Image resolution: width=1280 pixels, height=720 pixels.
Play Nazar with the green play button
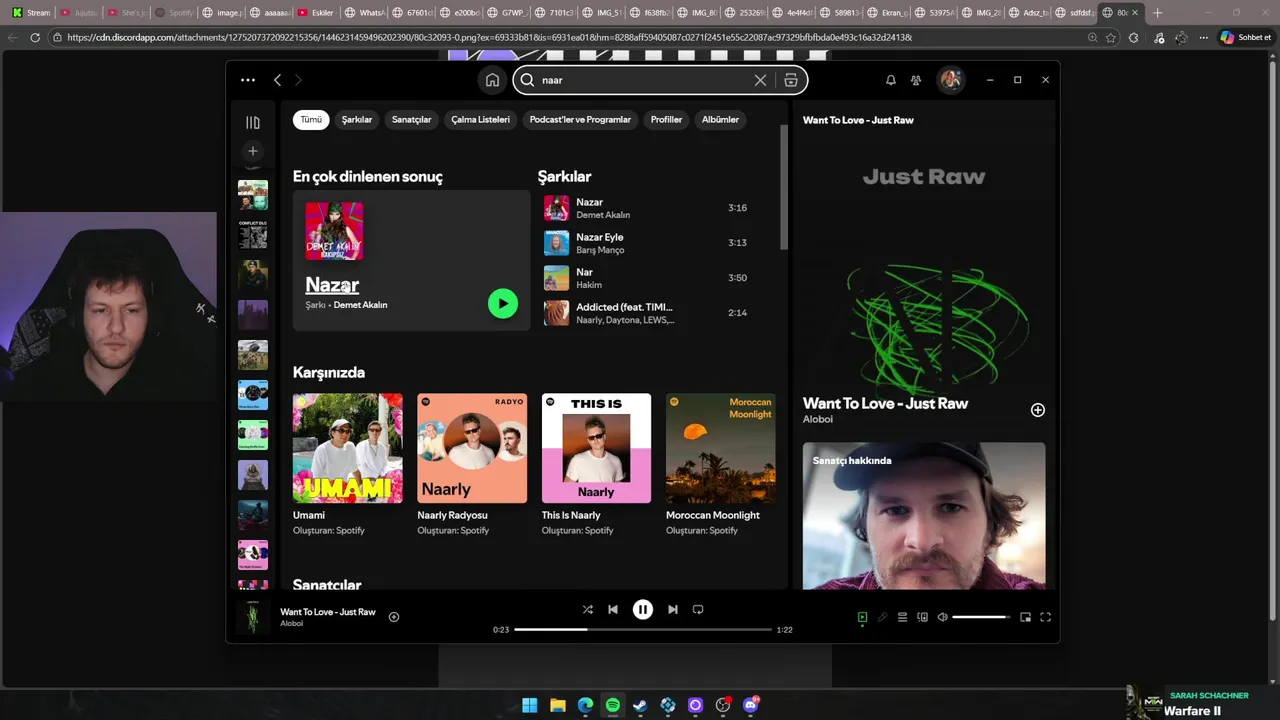(x=503, y=303)
